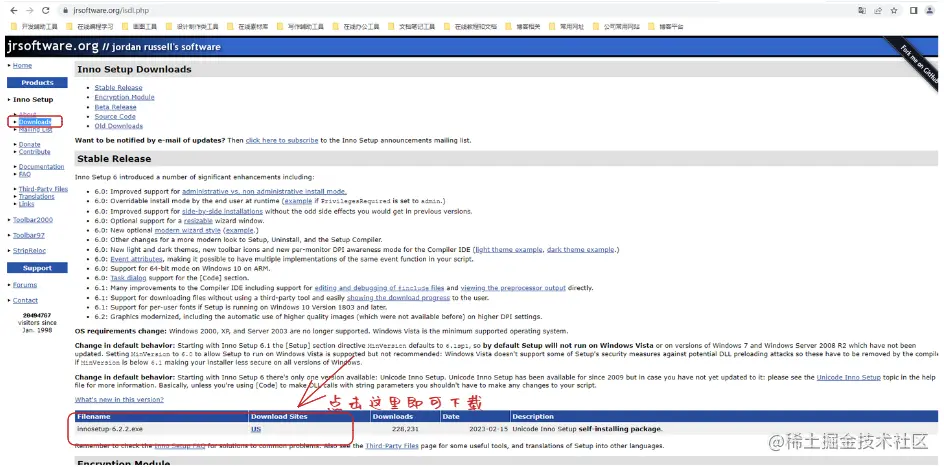
Task: Open the browser side panel icon
Action: click(913, 10)
